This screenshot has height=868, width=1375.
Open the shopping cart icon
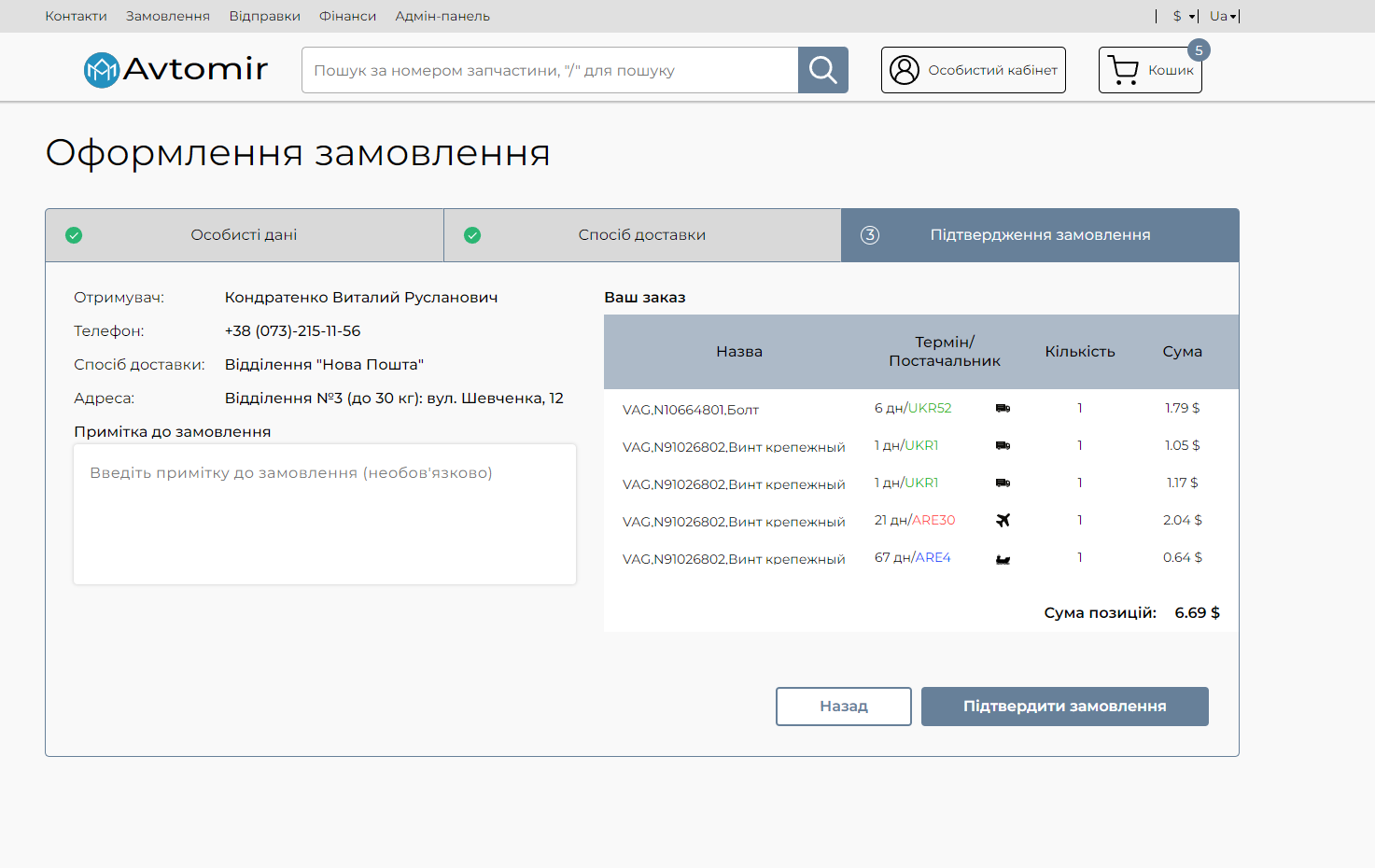click(1123, 70)
